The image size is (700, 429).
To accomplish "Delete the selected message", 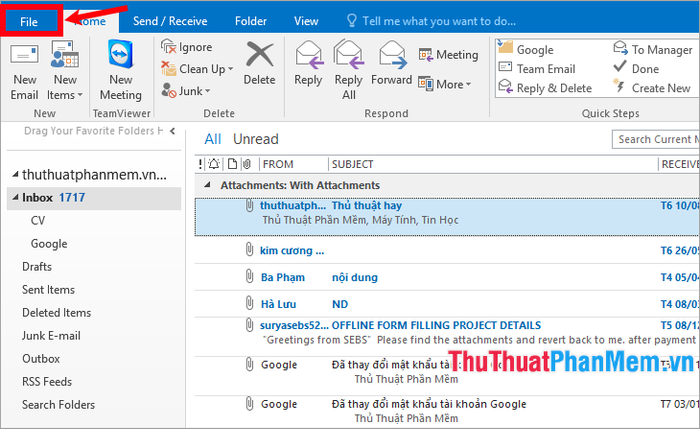I will pyautogui.click(x=259, y=63).
